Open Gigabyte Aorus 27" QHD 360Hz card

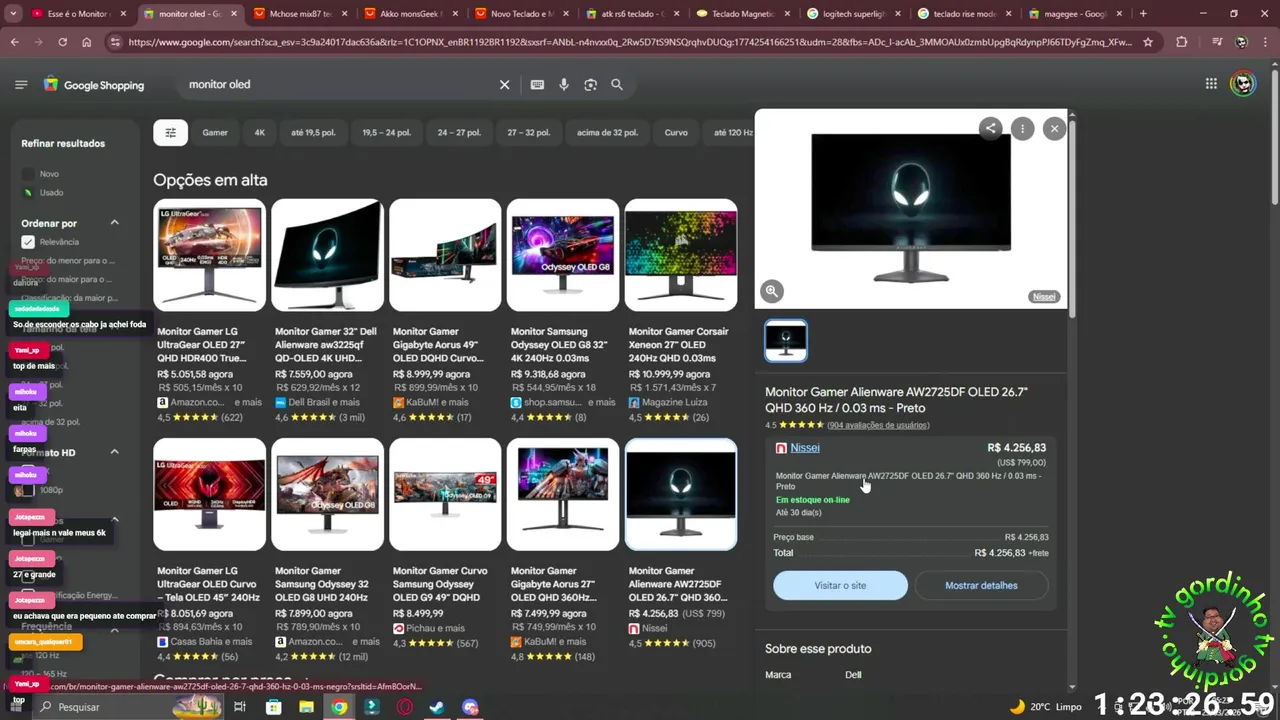tap(563, 550)
